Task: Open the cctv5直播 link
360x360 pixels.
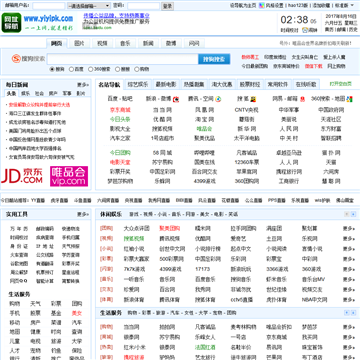Action: click(243, 299)
